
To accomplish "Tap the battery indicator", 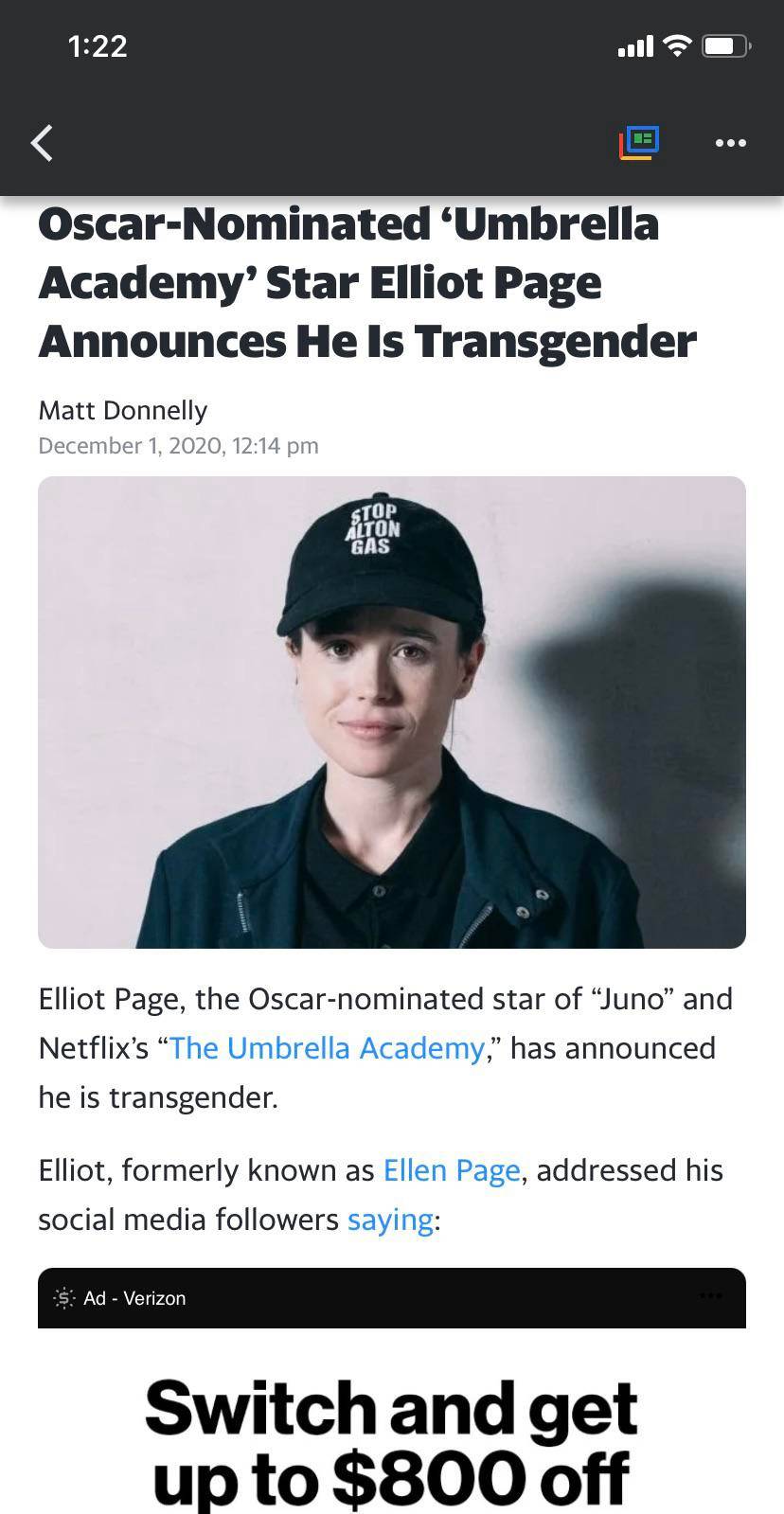I will (725, 45).
